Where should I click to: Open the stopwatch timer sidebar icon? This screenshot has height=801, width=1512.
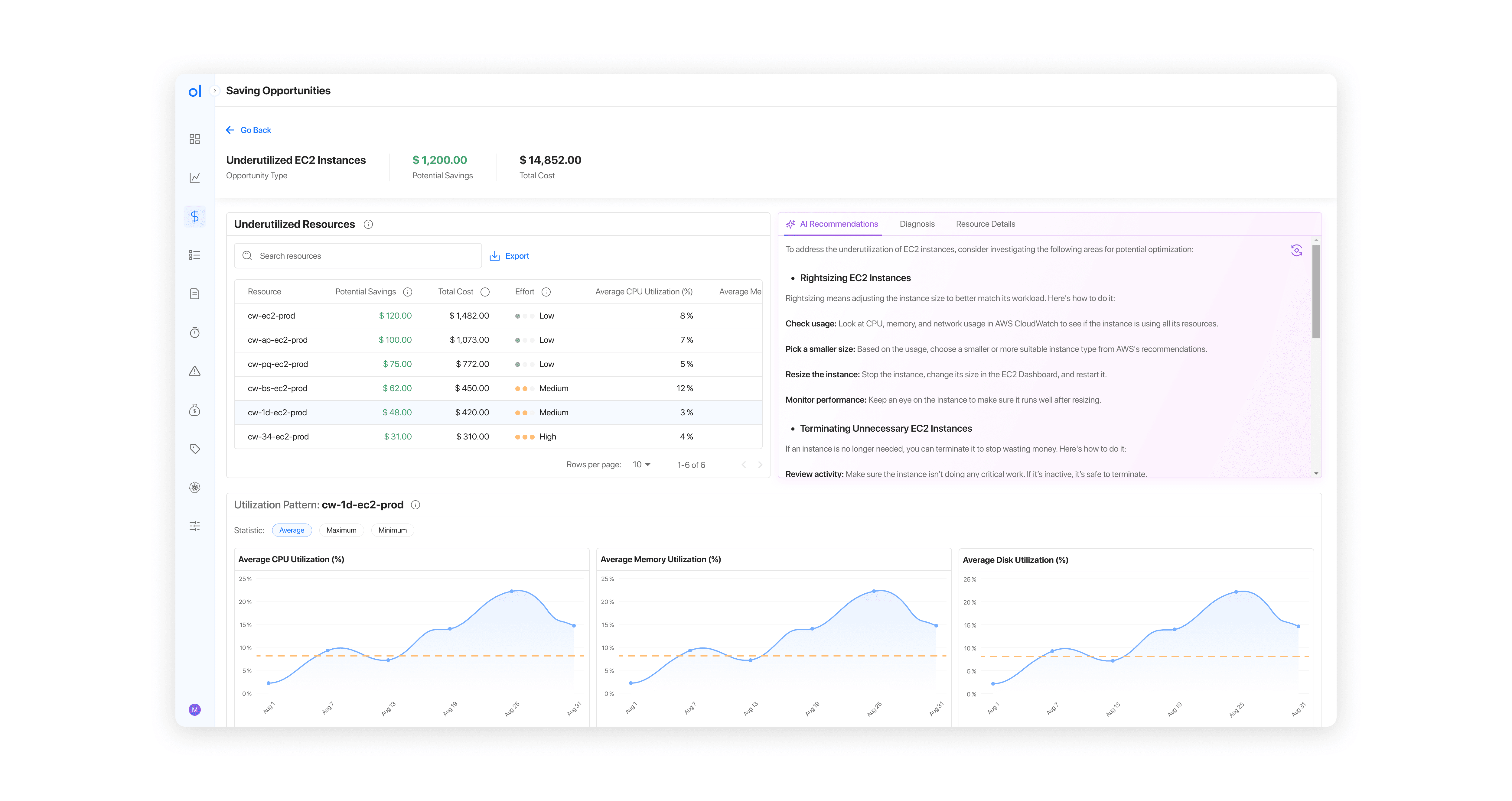195,333
